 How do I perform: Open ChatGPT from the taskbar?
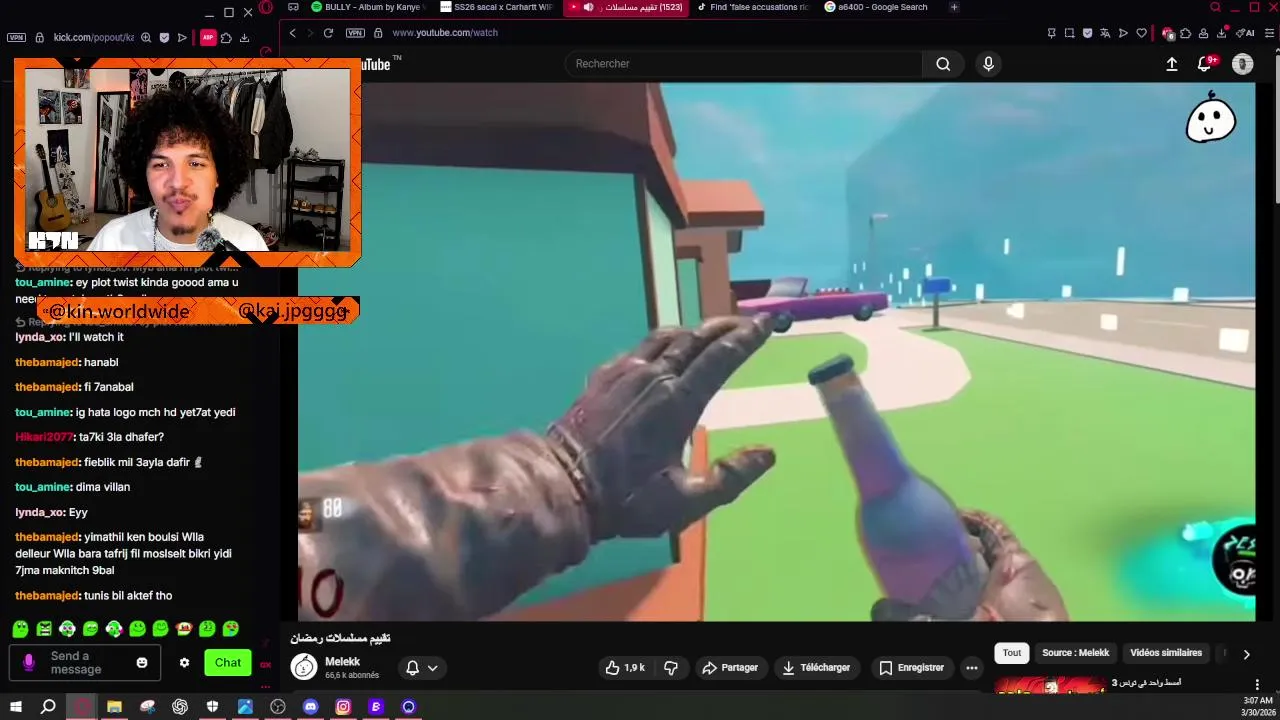pyautogui.click(x=180, y=707)
